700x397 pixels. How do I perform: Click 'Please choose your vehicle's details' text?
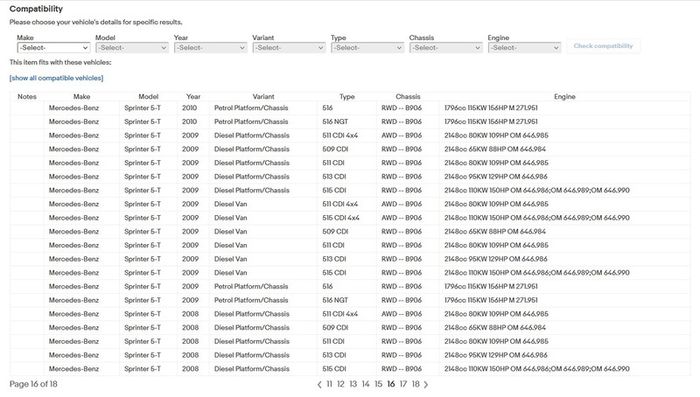pos(96,22)
